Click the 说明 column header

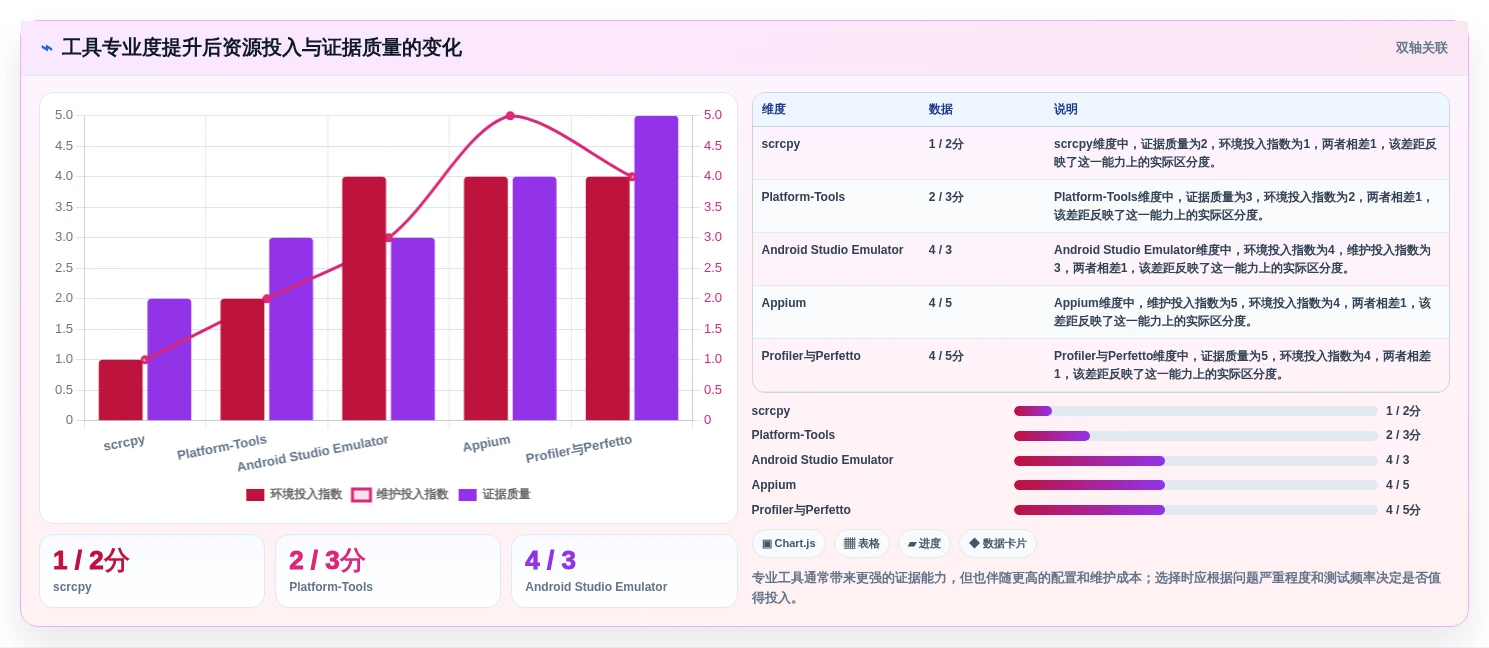coord(1065,110)
